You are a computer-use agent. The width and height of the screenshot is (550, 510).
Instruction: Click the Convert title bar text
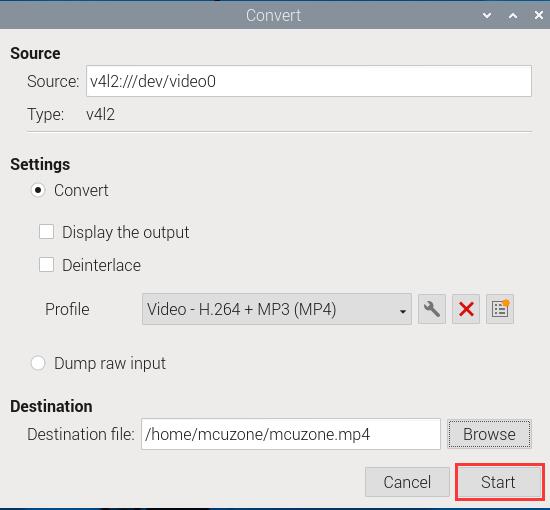tap(273, 15)
